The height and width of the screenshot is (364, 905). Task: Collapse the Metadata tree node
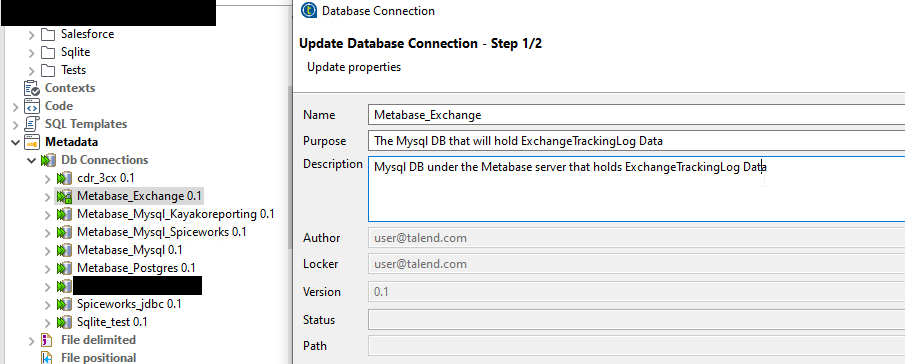click(x=14, y=142)
